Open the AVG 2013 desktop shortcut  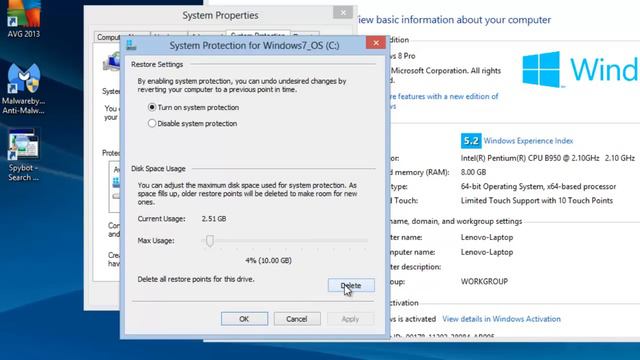point(24,18)
